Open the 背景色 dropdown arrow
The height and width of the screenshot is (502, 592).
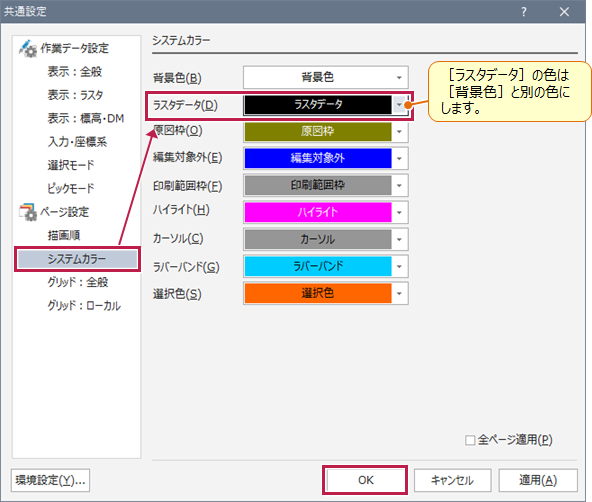coord(399,78)
